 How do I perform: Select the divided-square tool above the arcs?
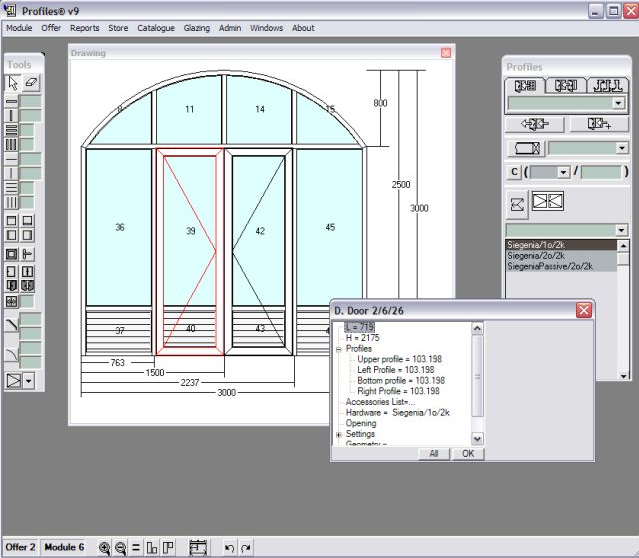[12, 302]
